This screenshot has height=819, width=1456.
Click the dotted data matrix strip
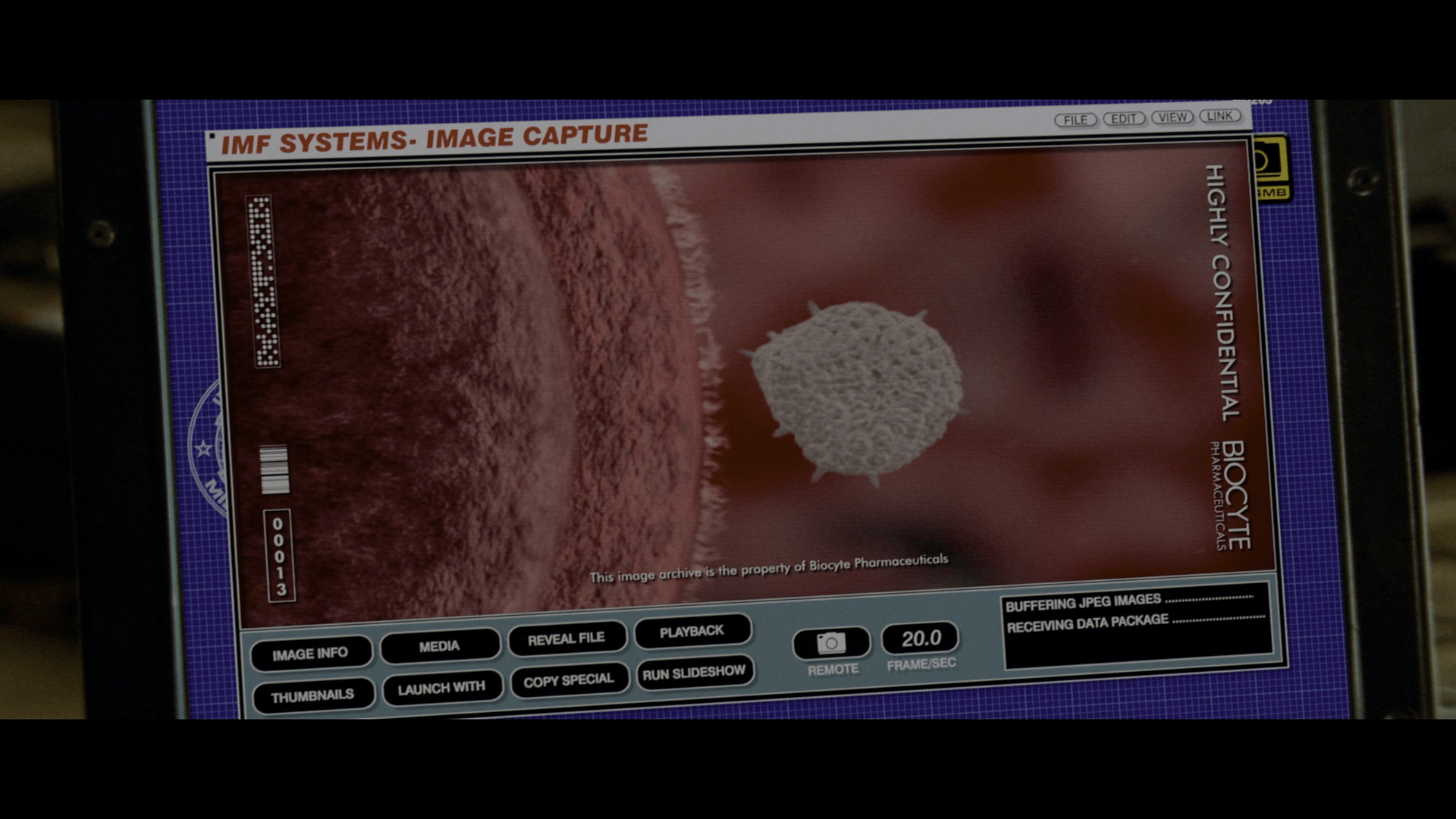264,281
